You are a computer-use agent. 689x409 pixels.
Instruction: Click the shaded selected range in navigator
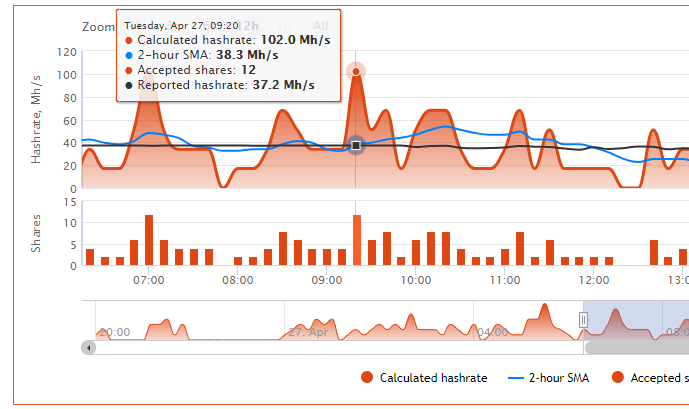(640, 320)
